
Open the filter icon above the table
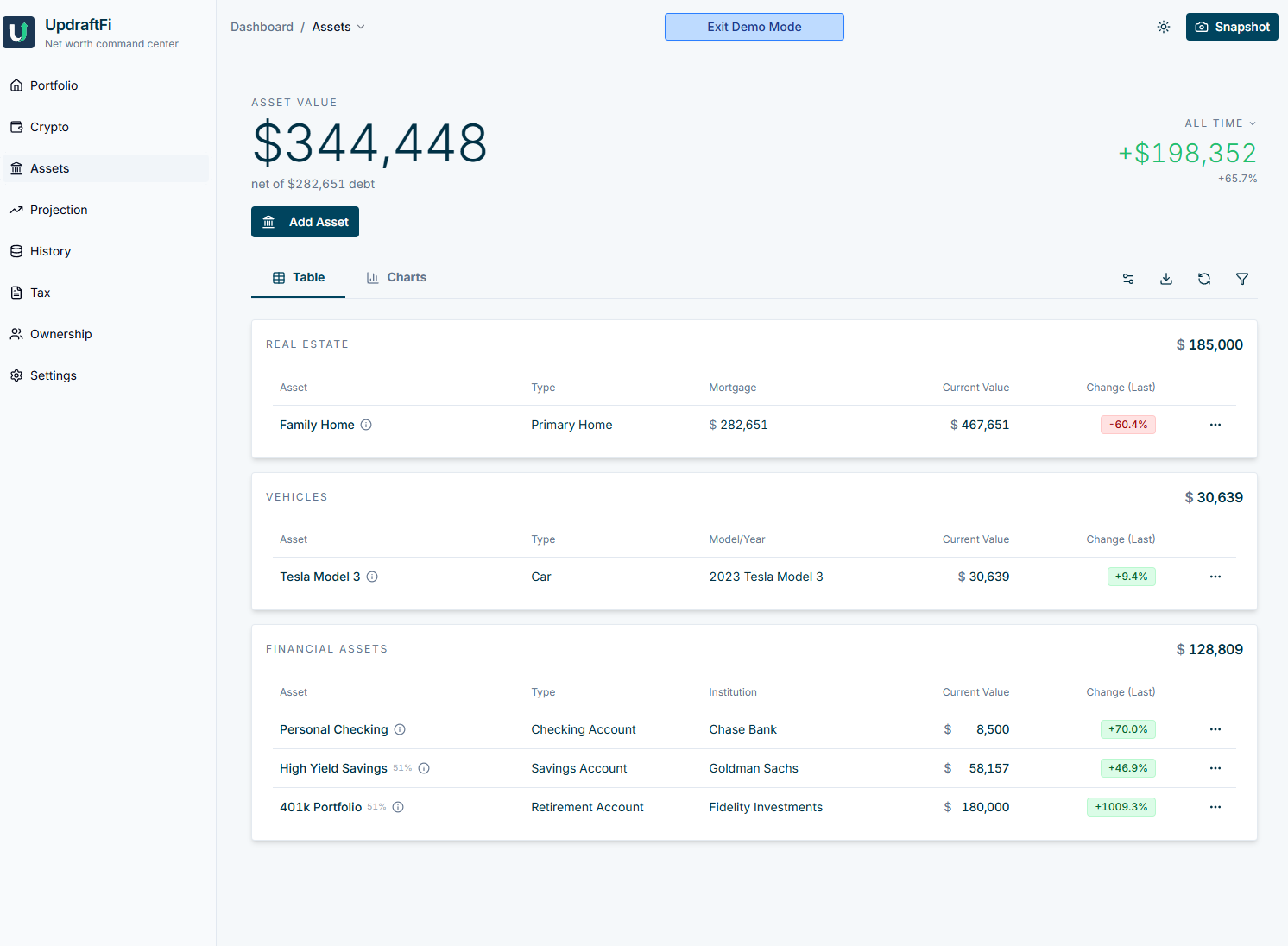click(x=1242, y=279)
